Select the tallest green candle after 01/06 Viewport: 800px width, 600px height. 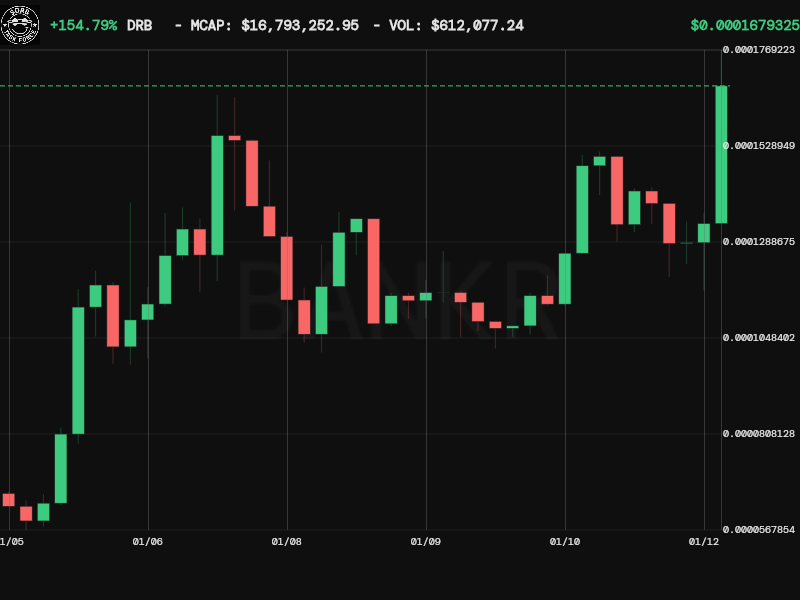(217, 195)
